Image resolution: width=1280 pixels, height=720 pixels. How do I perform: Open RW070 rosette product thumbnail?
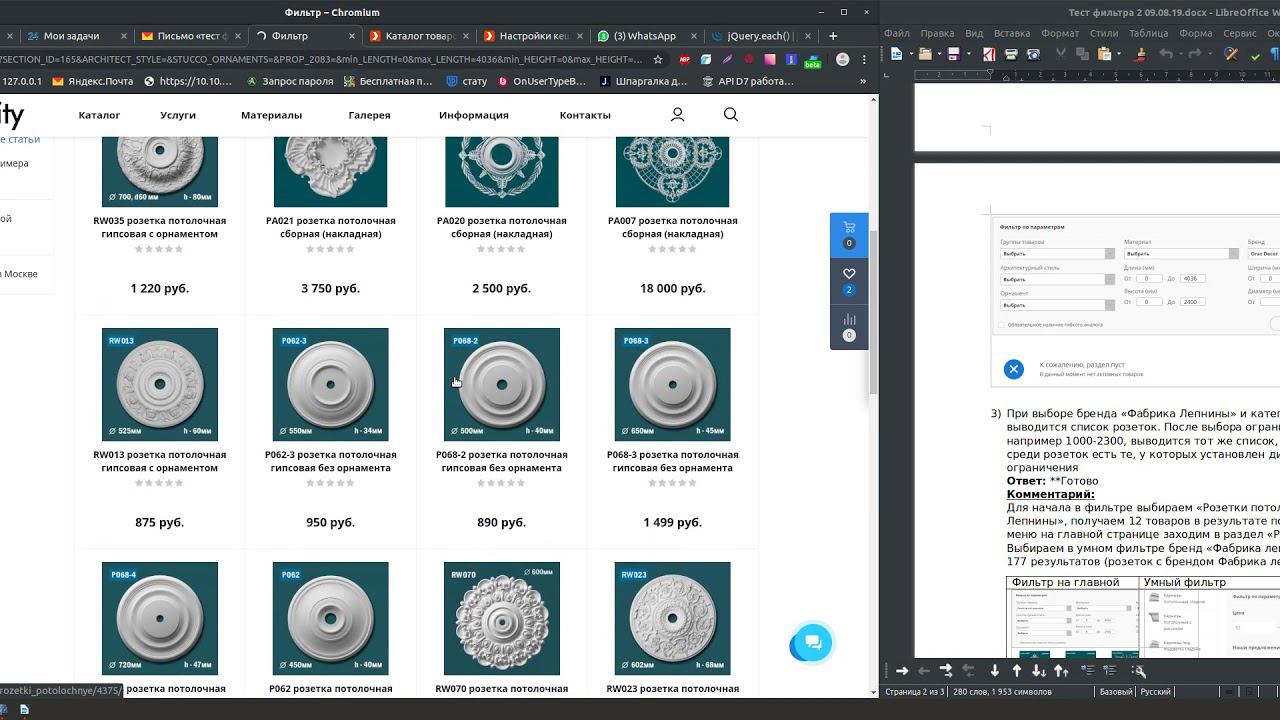(x=502, y=618)
